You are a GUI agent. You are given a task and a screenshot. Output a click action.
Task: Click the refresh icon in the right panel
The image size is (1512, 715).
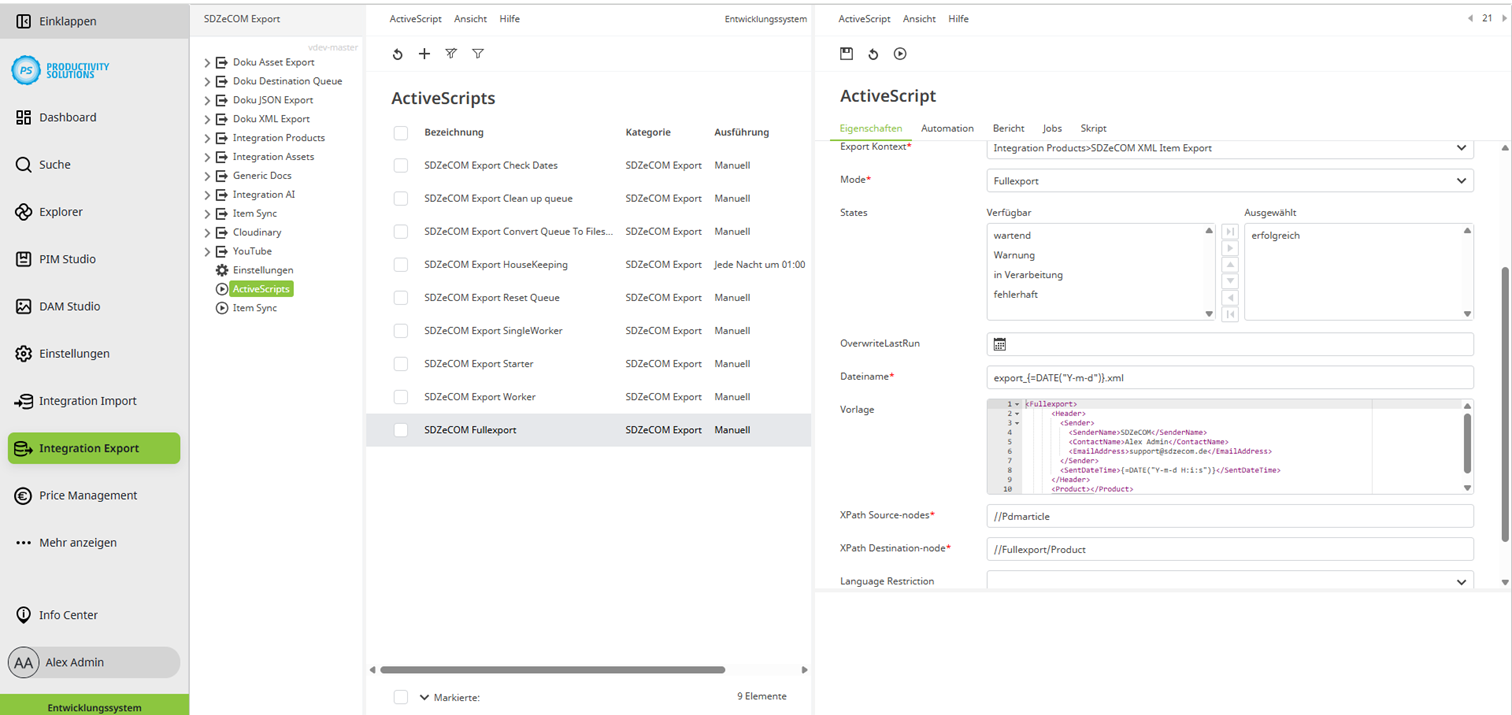coord(872,53)
